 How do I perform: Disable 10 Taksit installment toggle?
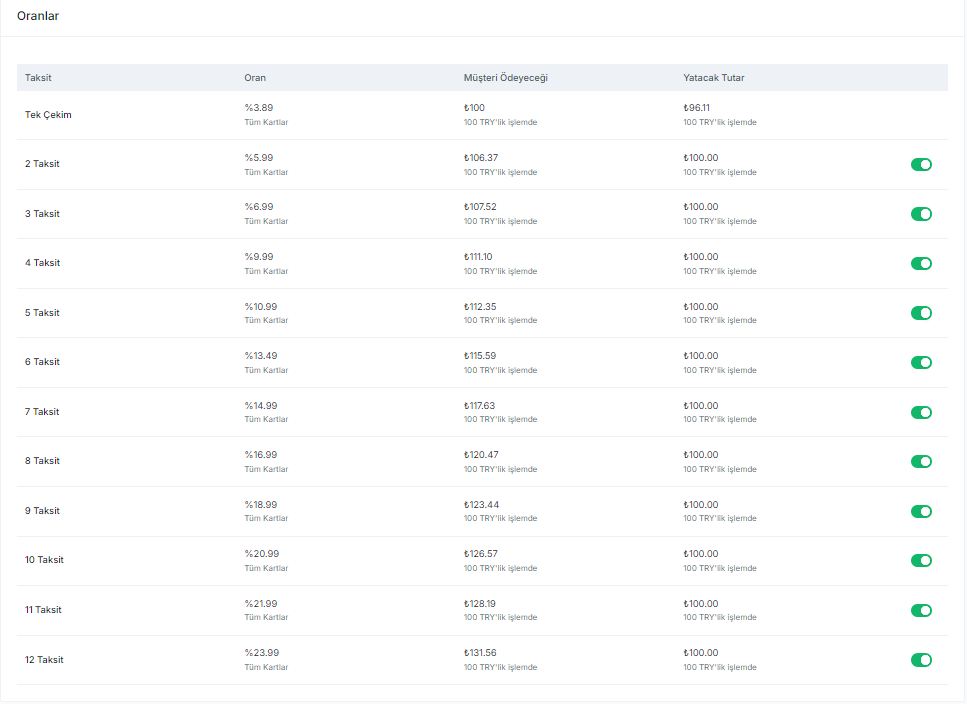tap(921, 561)
